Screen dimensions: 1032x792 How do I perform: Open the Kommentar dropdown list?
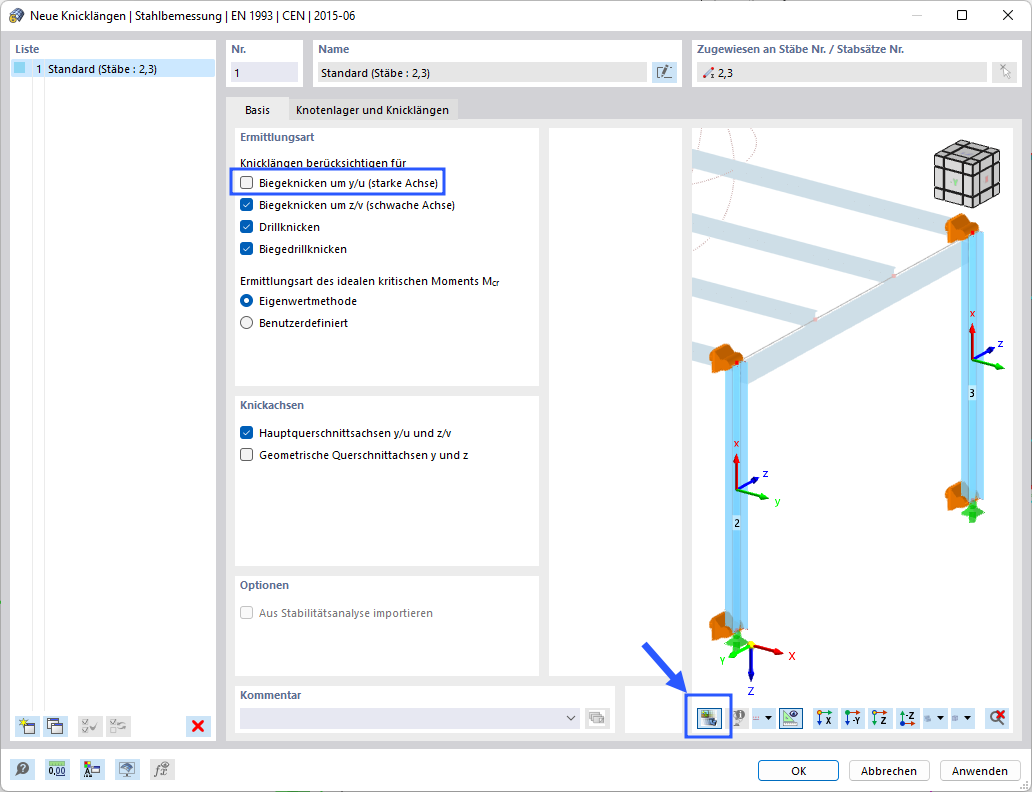coord(571,718)
